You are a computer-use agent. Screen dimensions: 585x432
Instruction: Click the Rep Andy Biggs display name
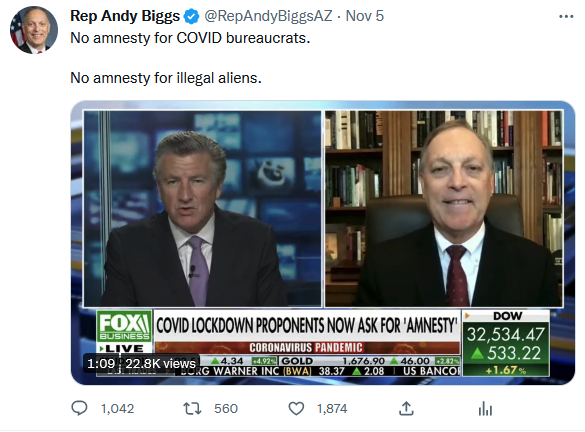click(125, 16)
